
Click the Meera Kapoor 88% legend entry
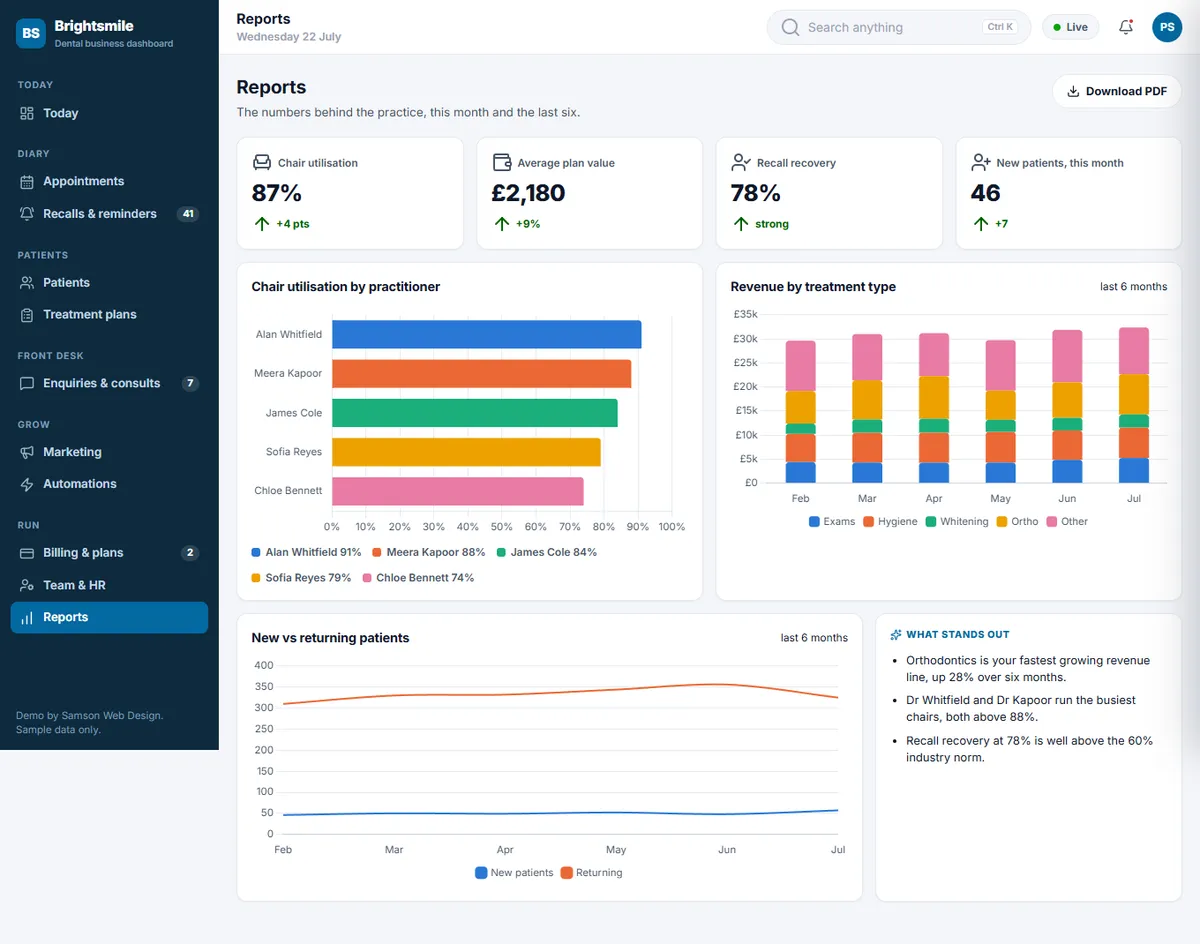429,552
